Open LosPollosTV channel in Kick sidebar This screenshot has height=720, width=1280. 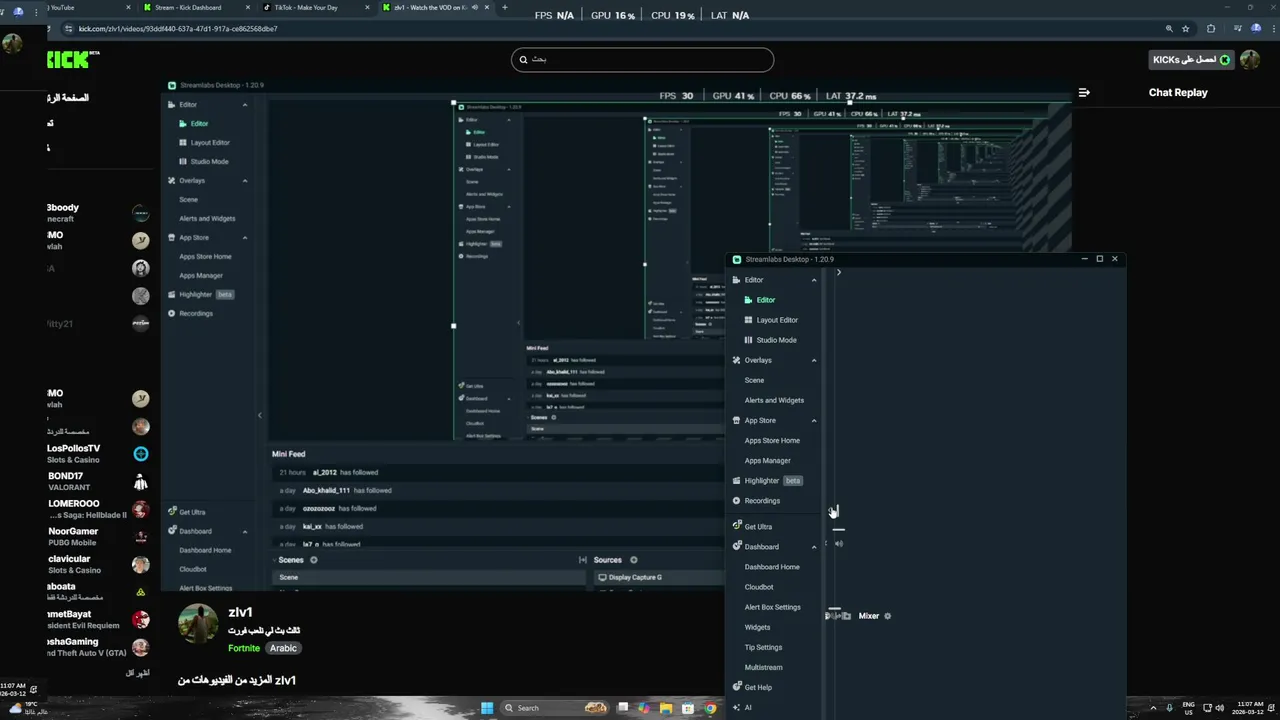click(98, 454)
